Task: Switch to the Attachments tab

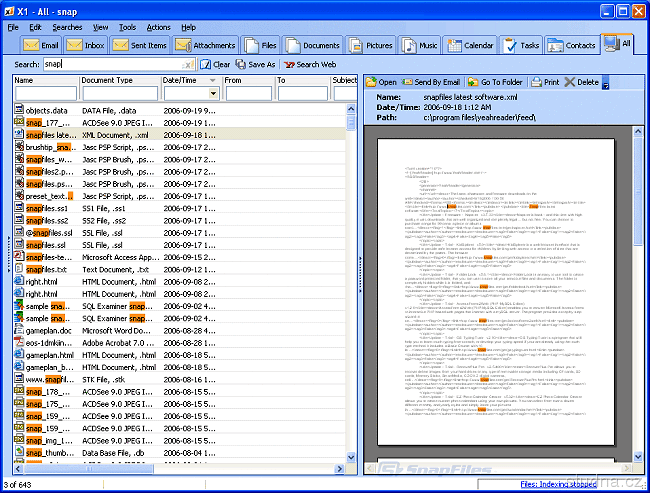Action: 205,45
